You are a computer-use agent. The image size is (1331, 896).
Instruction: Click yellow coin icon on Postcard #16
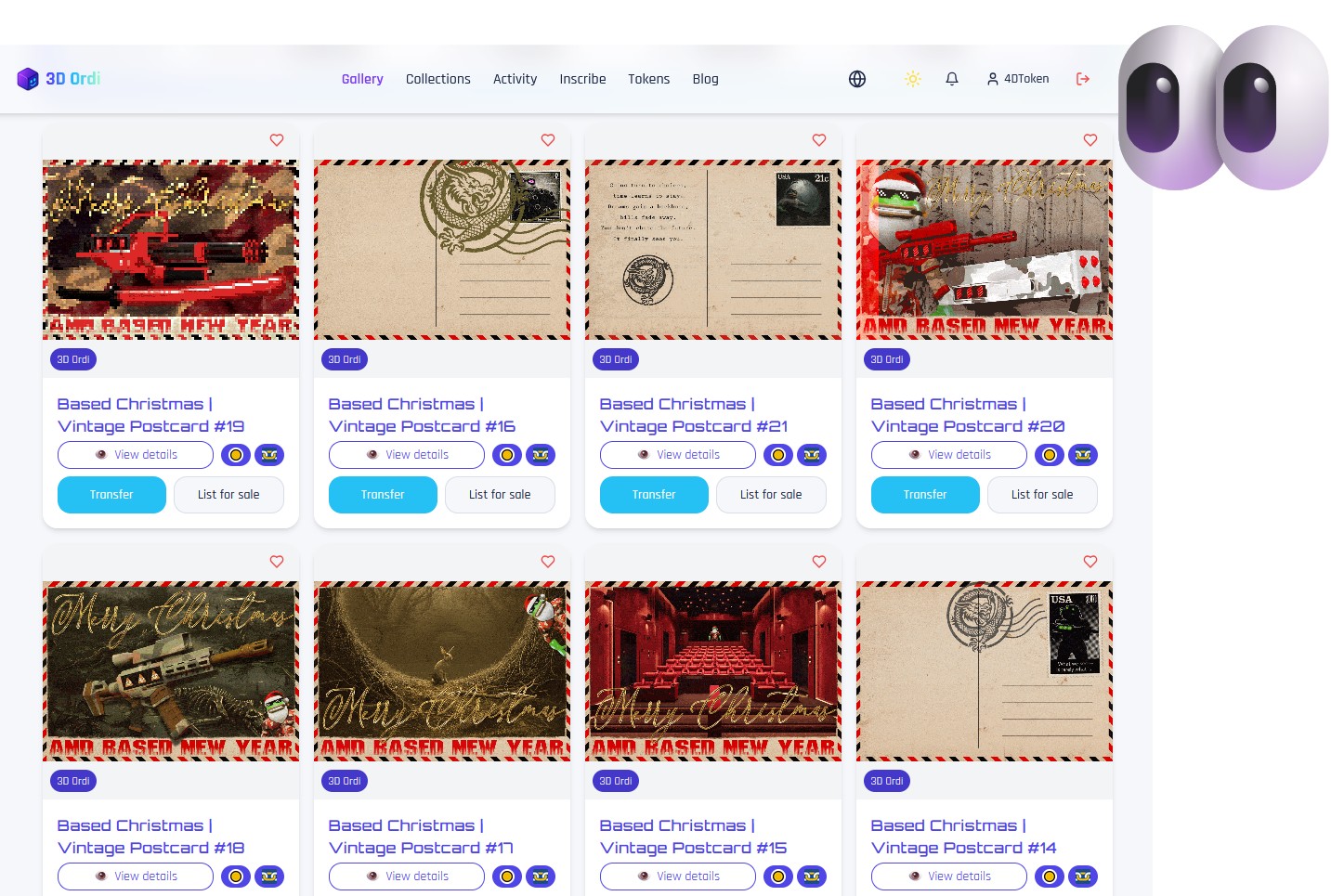(x=507, y=455)
